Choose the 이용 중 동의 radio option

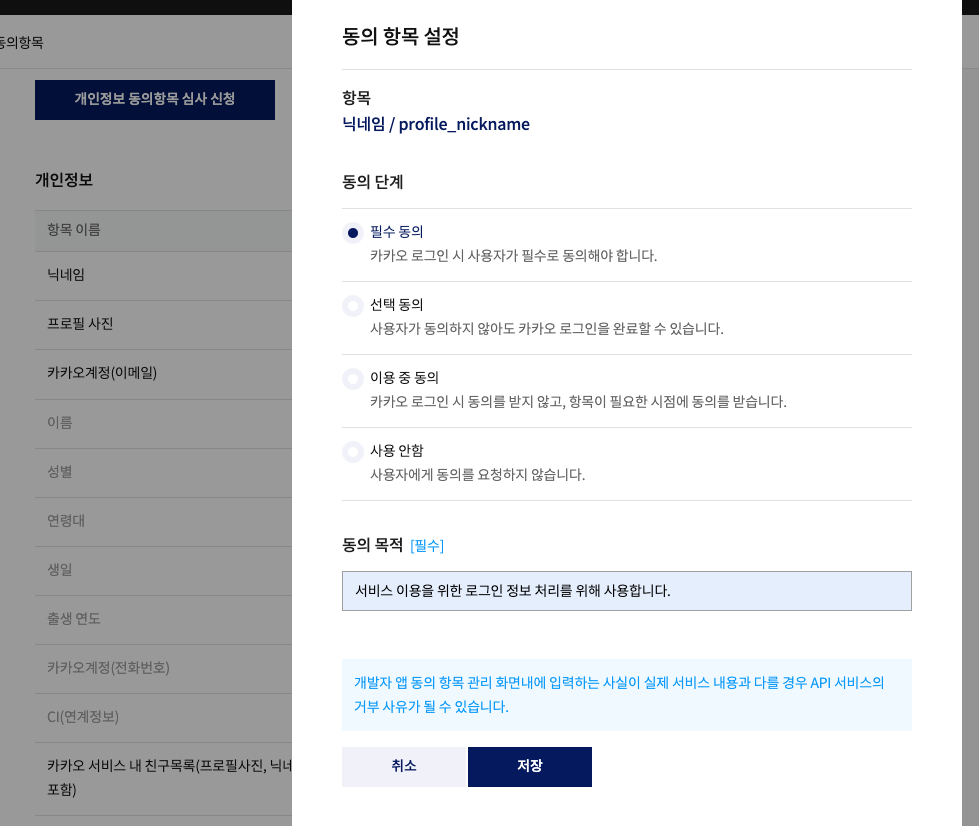tap(353, 379)
